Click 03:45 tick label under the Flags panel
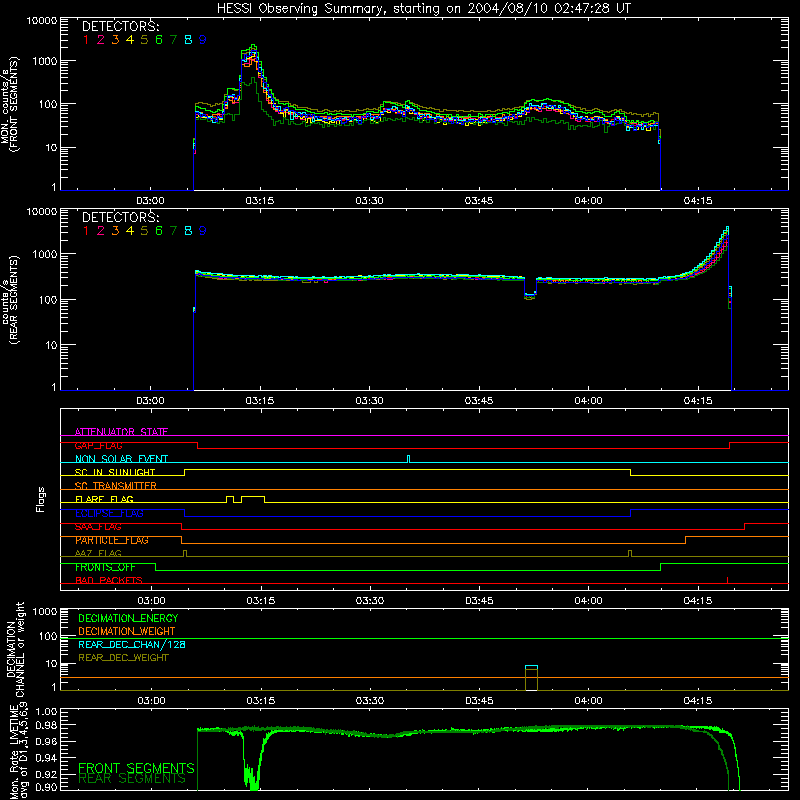Image resolution: width=800 pixels, height=800 pixels. 479,601
